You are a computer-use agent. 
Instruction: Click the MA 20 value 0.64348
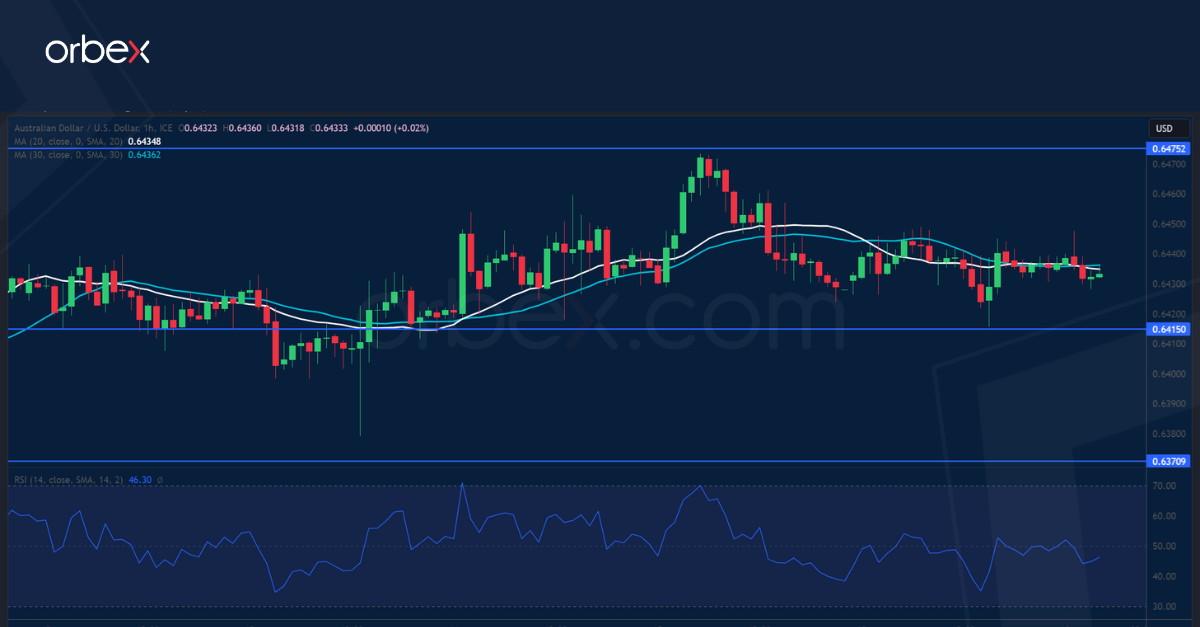(x=144, y=142)
